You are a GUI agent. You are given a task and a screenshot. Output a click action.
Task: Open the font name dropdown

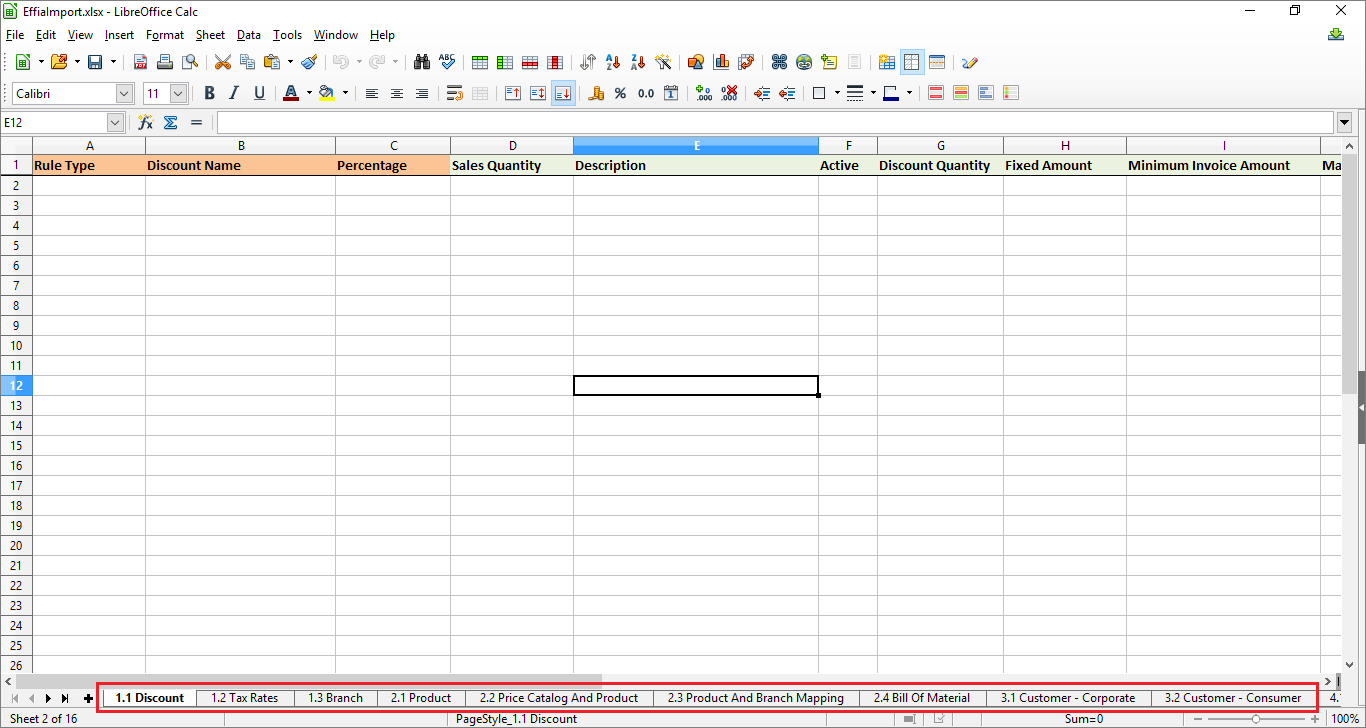click(124, 93)
